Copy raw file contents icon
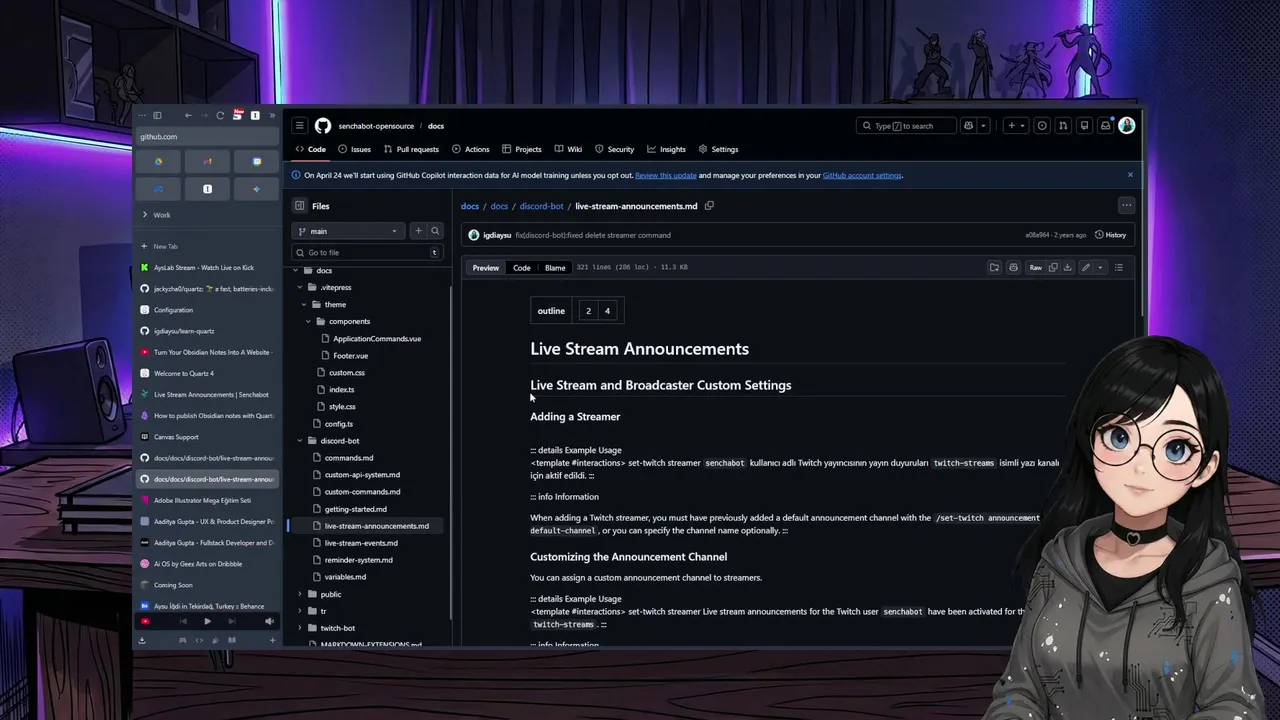The height and width of the screenshot is (720, 1280). (1053, 267)
